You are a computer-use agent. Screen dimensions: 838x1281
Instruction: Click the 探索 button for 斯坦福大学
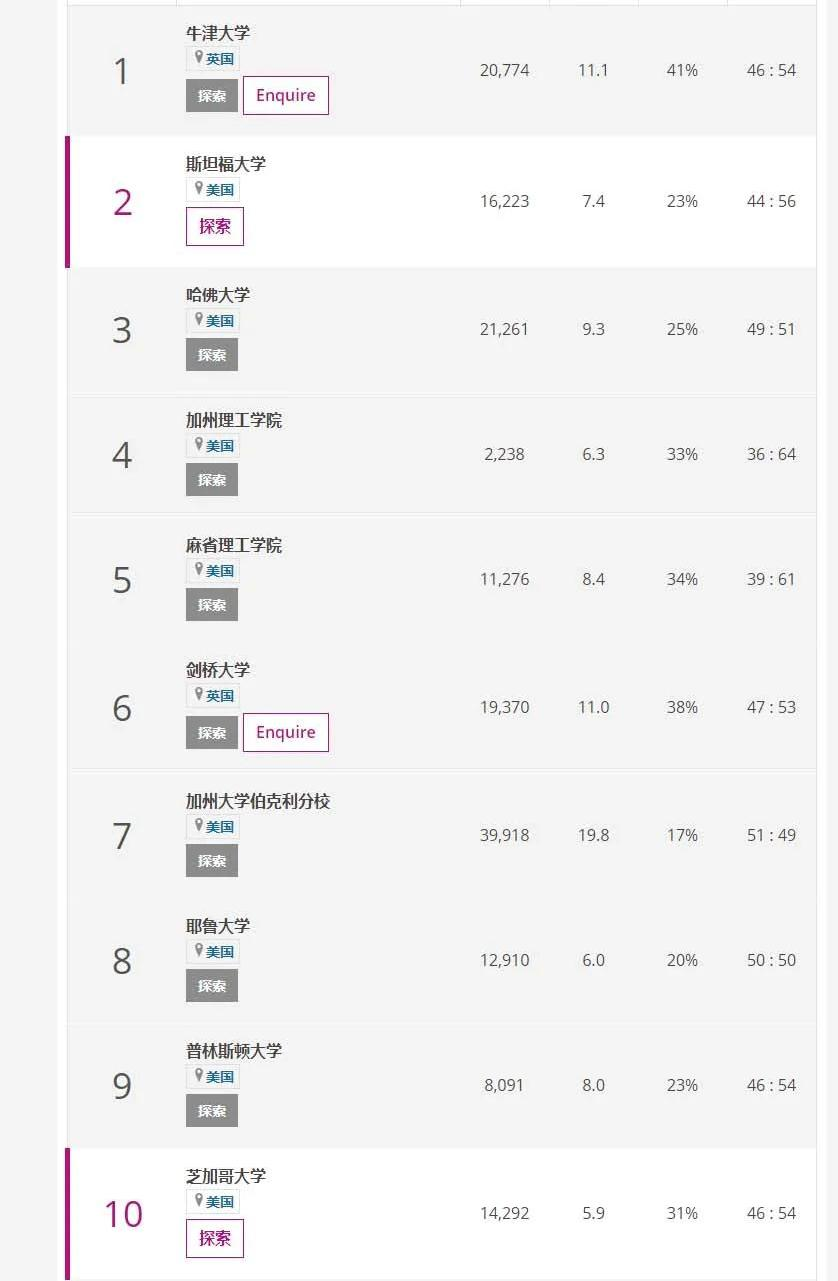pos(215,226)
